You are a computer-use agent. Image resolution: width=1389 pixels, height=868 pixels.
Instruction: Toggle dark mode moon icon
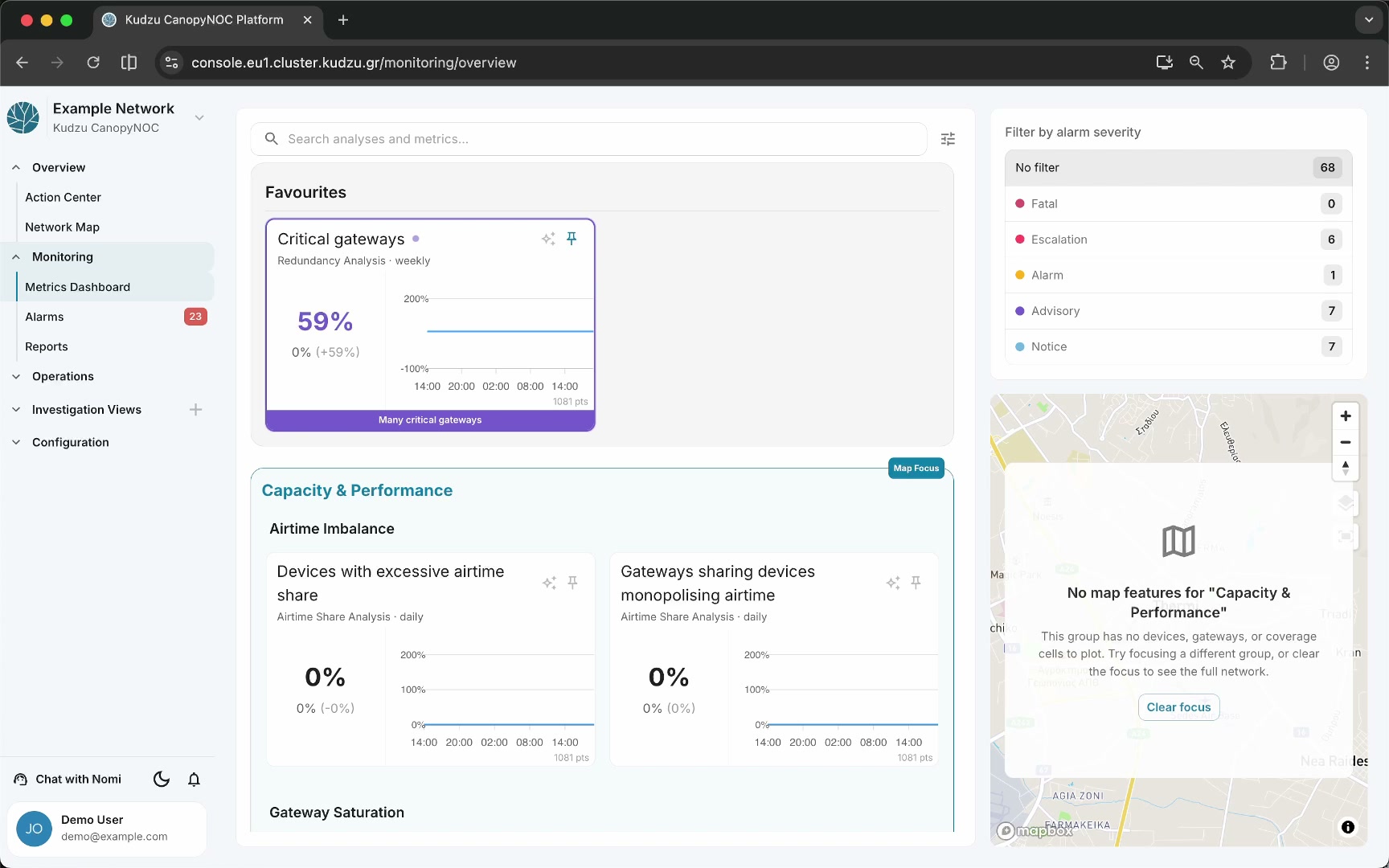pos(162,779)
